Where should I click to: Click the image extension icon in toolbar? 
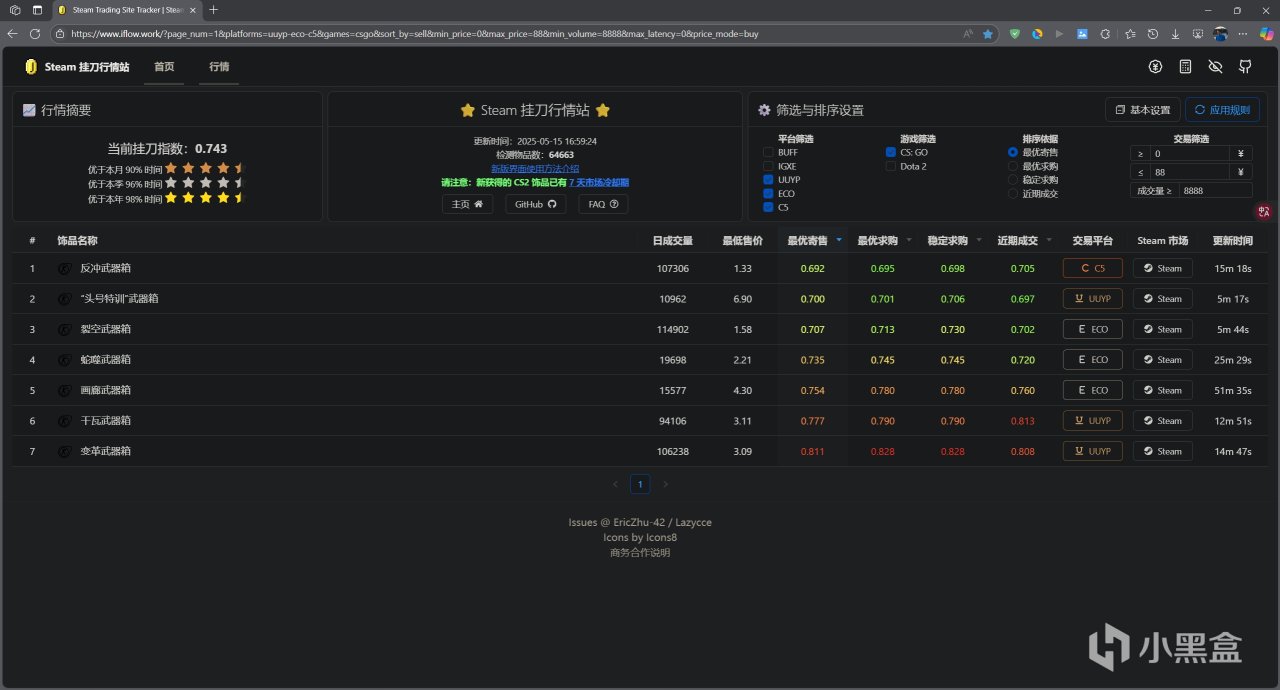pyautogui.click(x=1082, y=33)
